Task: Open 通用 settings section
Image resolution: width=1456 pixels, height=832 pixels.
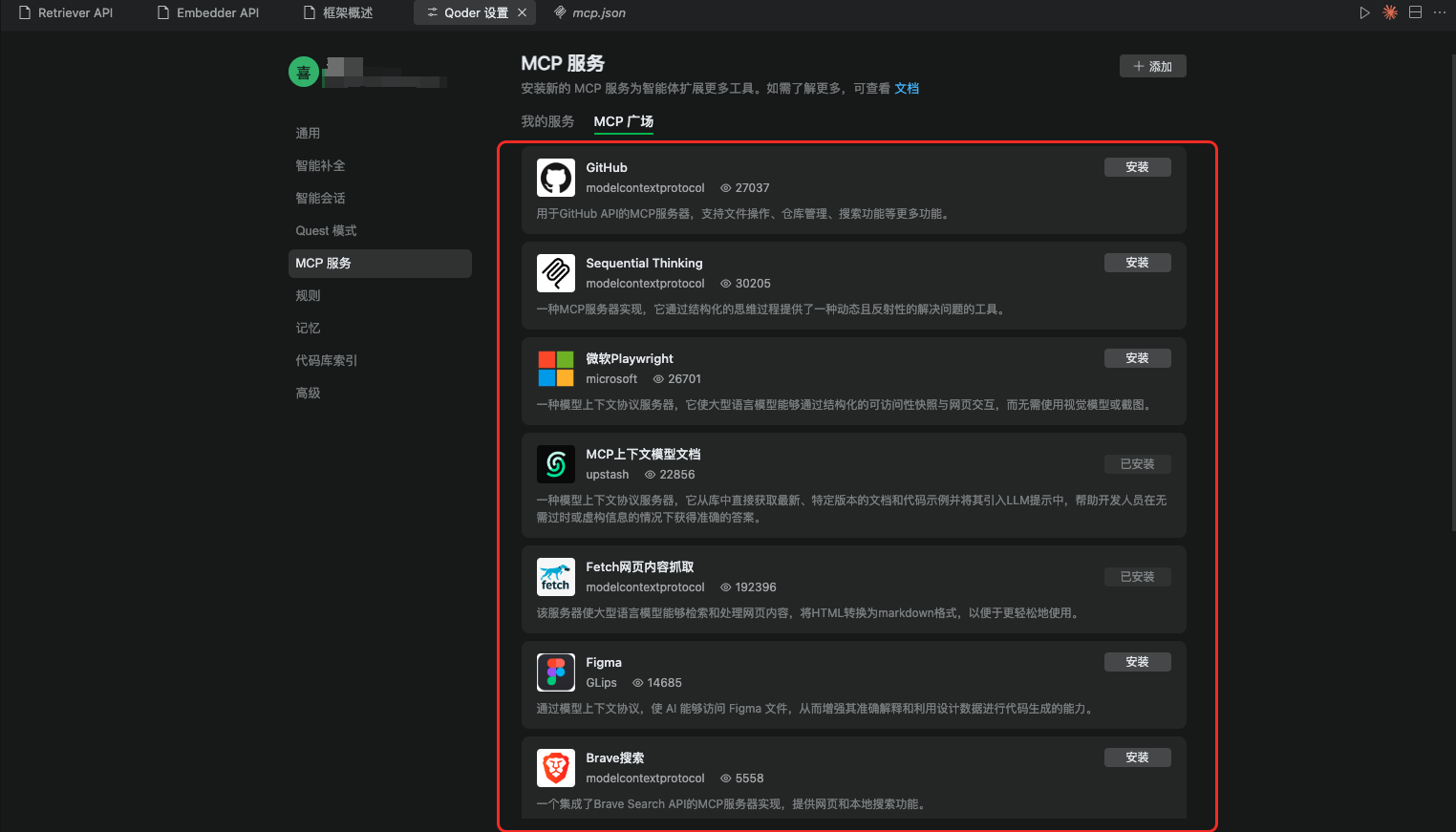Action: (380, 133)
